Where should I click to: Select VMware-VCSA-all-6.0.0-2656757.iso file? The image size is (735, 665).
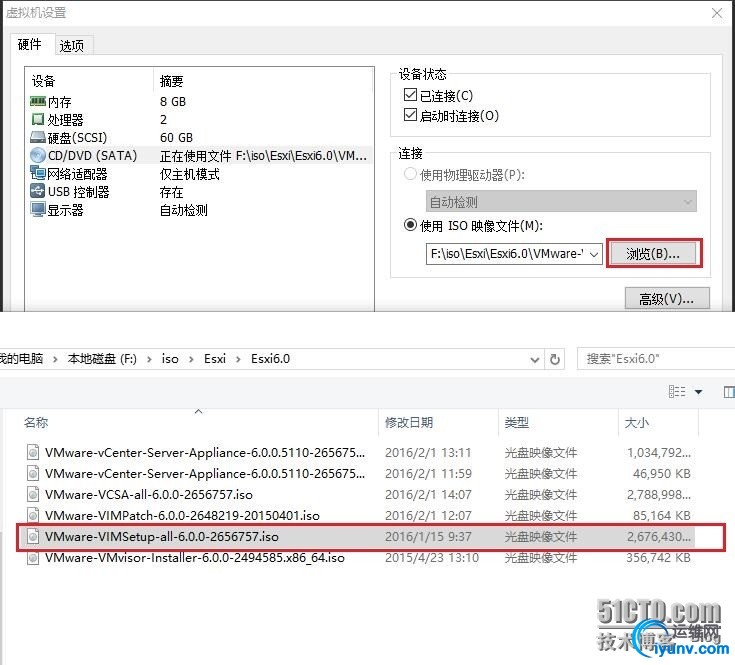(x=356, y=494)
